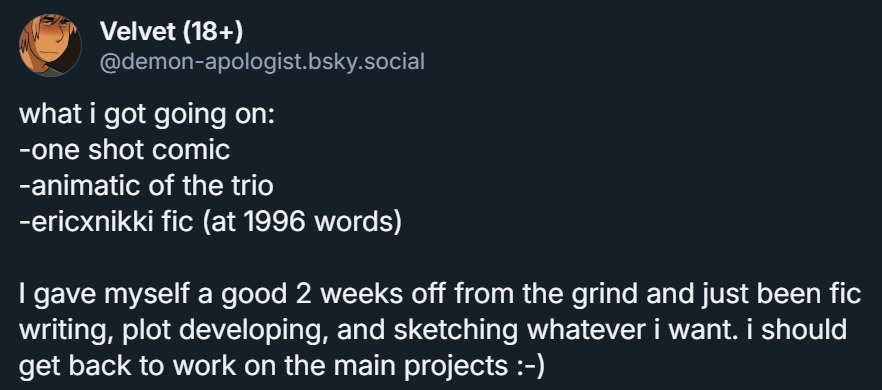Screen dimensions: 882x390
Task: Click the "-one shot comic" line
Action: pos(125,150)
